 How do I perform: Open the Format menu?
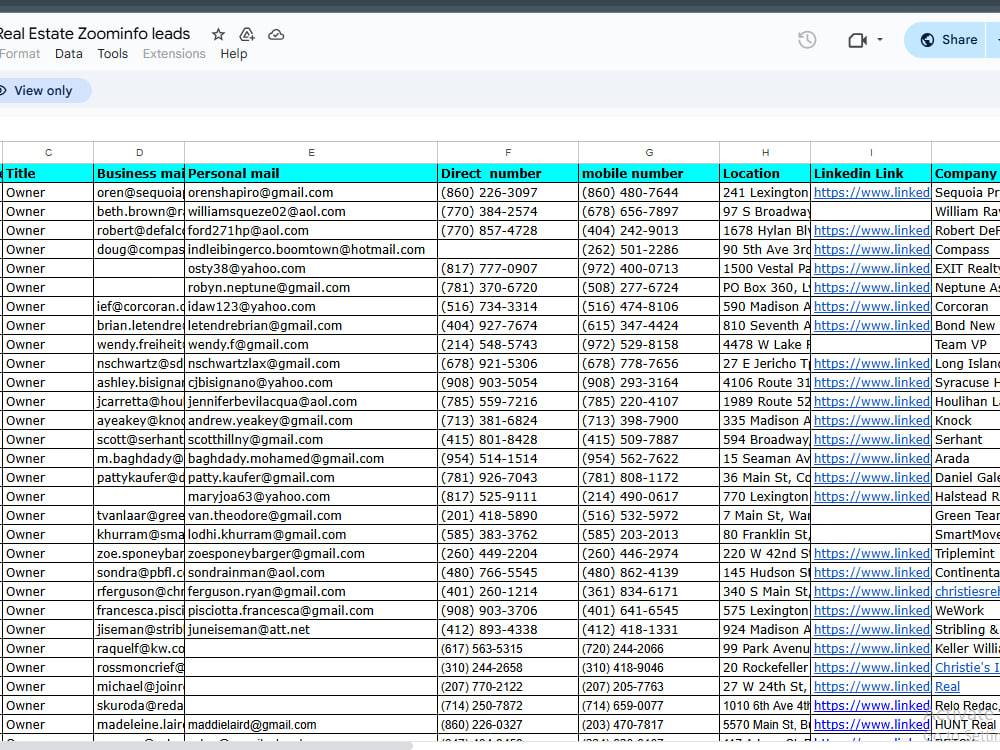pos(20,54)
